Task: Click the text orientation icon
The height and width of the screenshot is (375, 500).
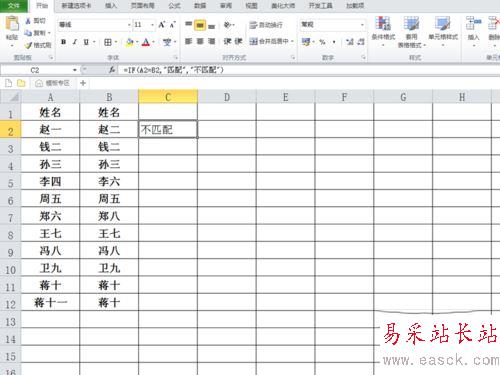Action: pyautogui.click(x=228, y=25)
